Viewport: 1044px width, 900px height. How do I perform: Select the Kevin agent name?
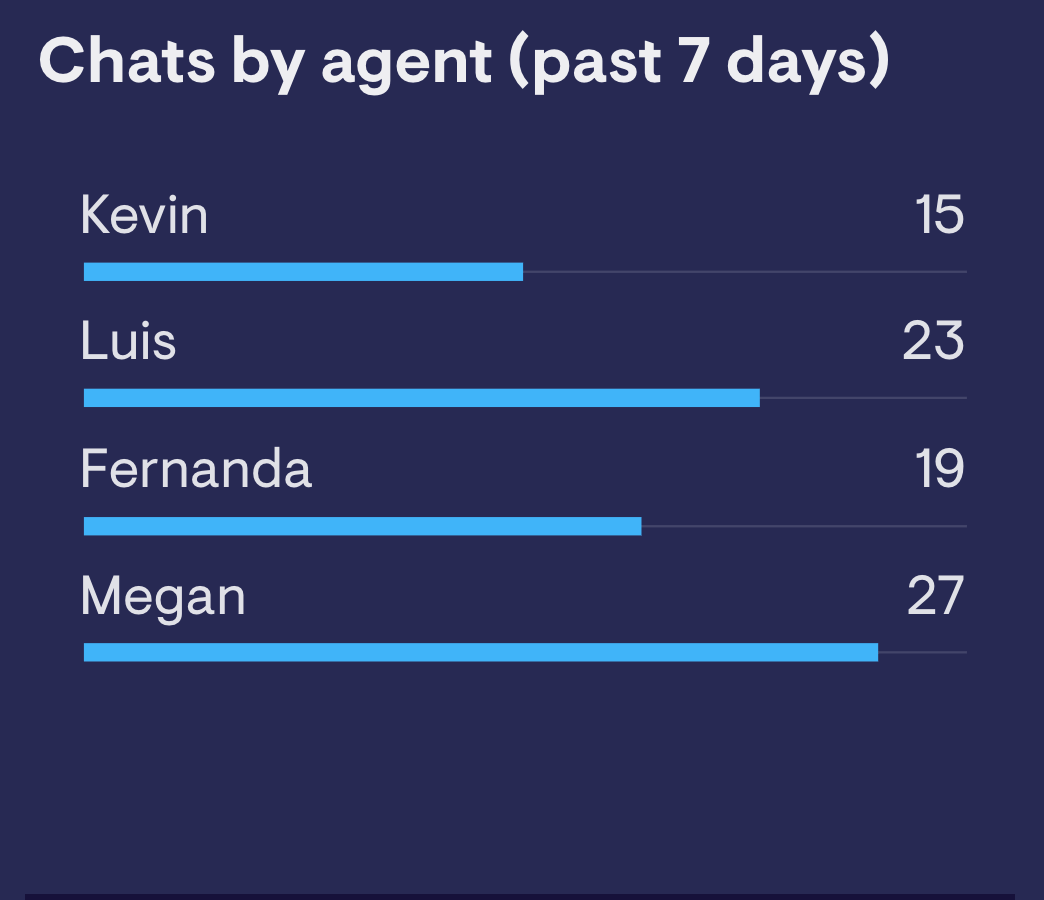pyautogui.click(x=144, y=215)
